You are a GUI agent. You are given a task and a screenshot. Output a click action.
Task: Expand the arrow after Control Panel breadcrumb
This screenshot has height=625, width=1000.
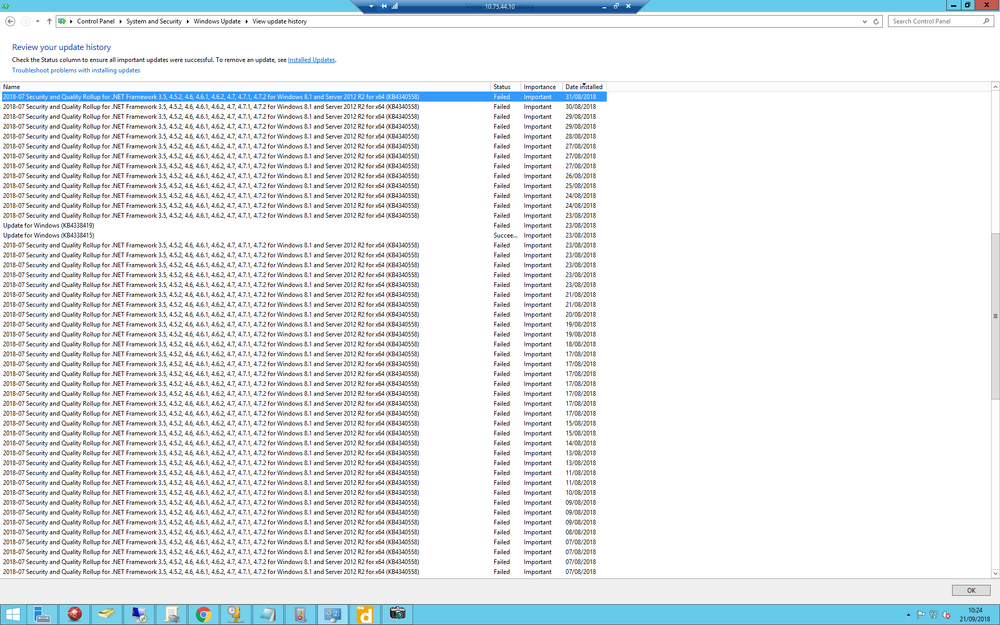[x=121, y=21]
